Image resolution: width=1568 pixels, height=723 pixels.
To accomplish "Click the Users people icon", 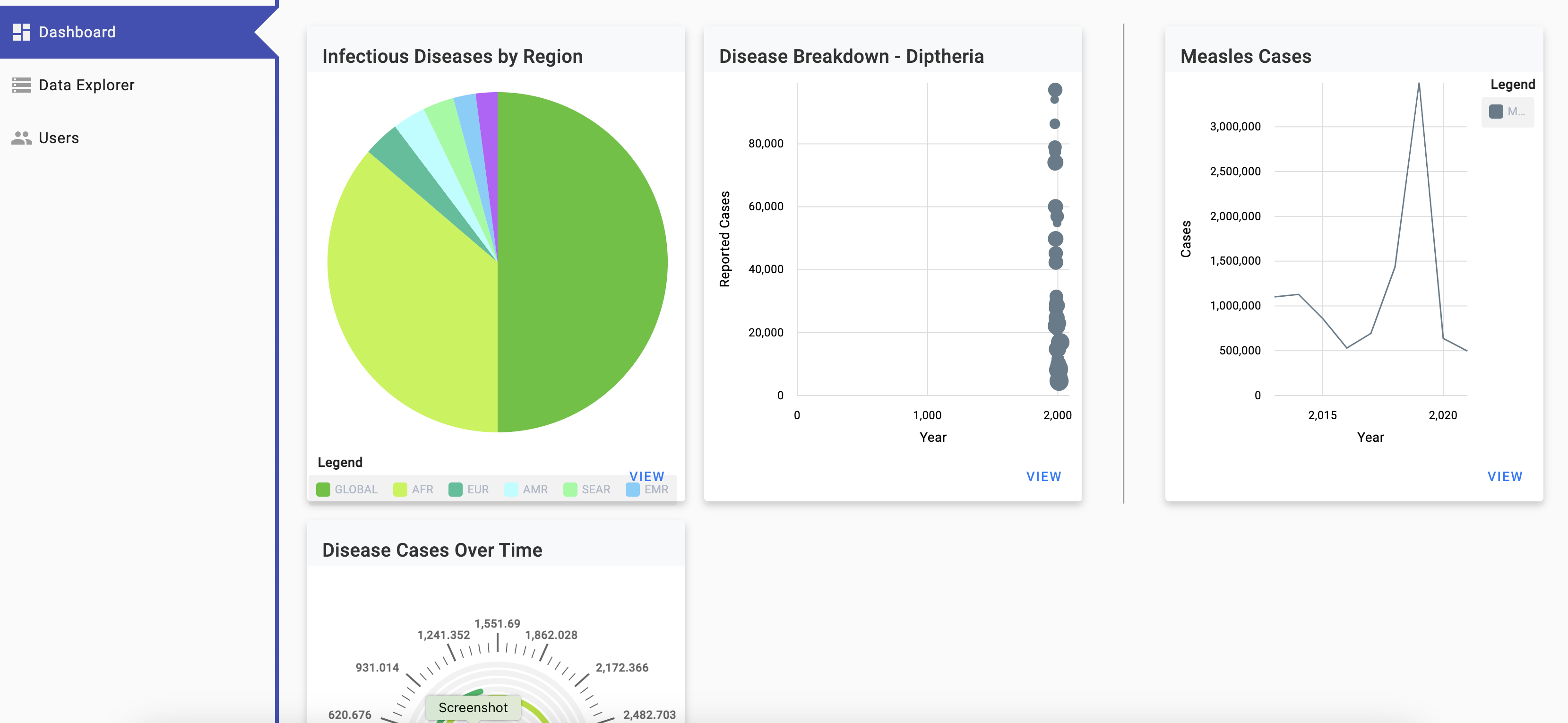I will coord(21,138).
